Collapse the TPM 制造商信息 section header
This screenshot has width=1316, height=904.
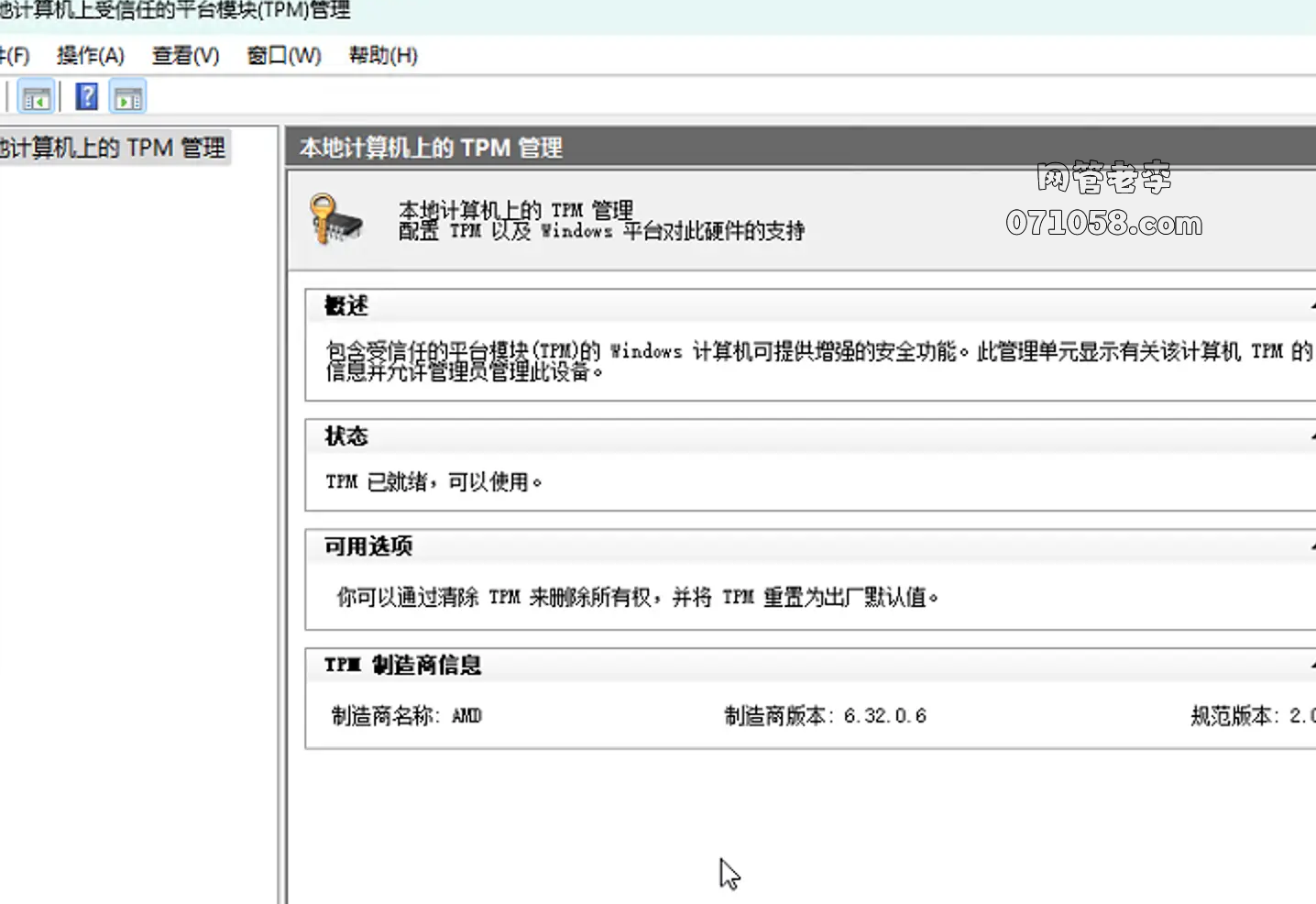pyautogui.click(x=1311, y=666)
